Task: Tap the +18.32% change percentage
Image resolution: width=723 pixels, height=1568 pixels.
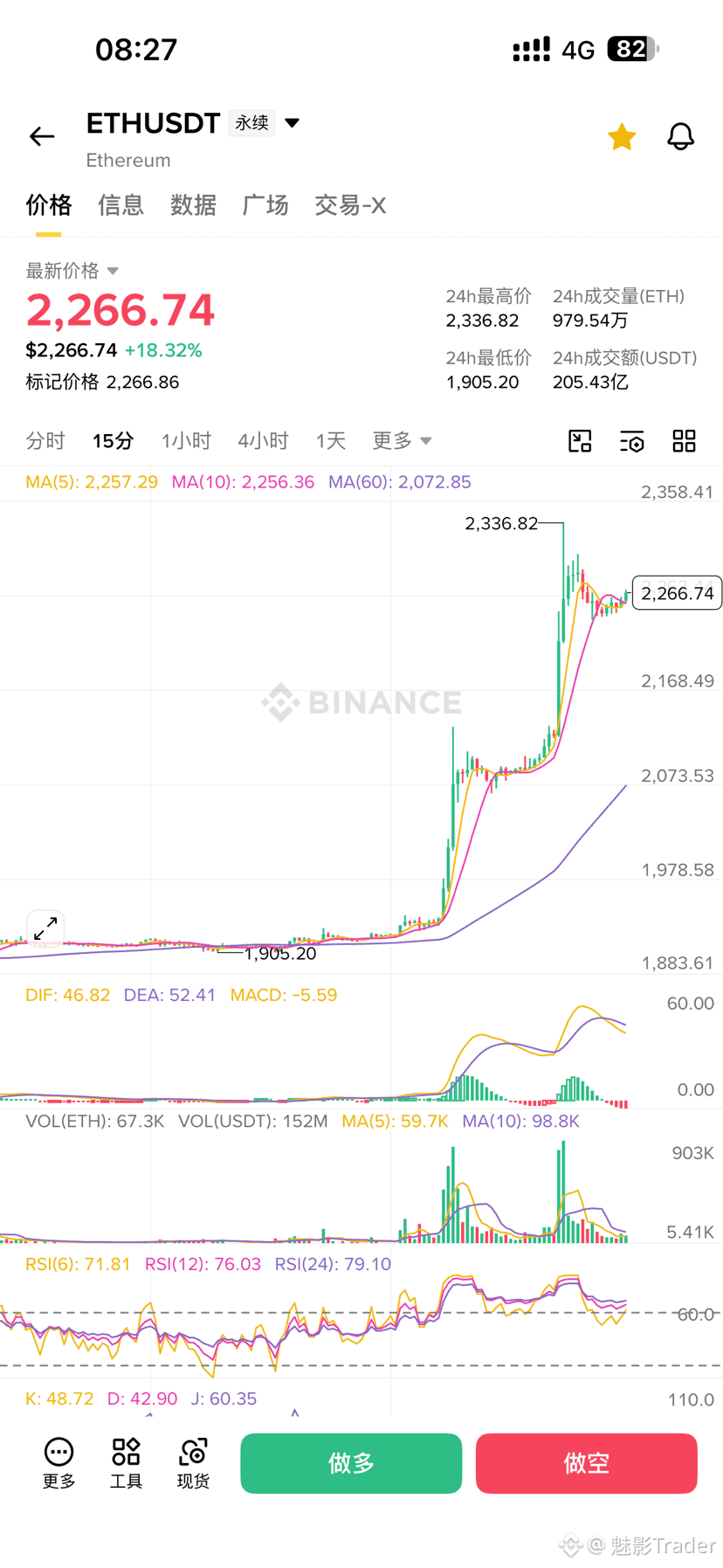Action: [x=163, y=350]
